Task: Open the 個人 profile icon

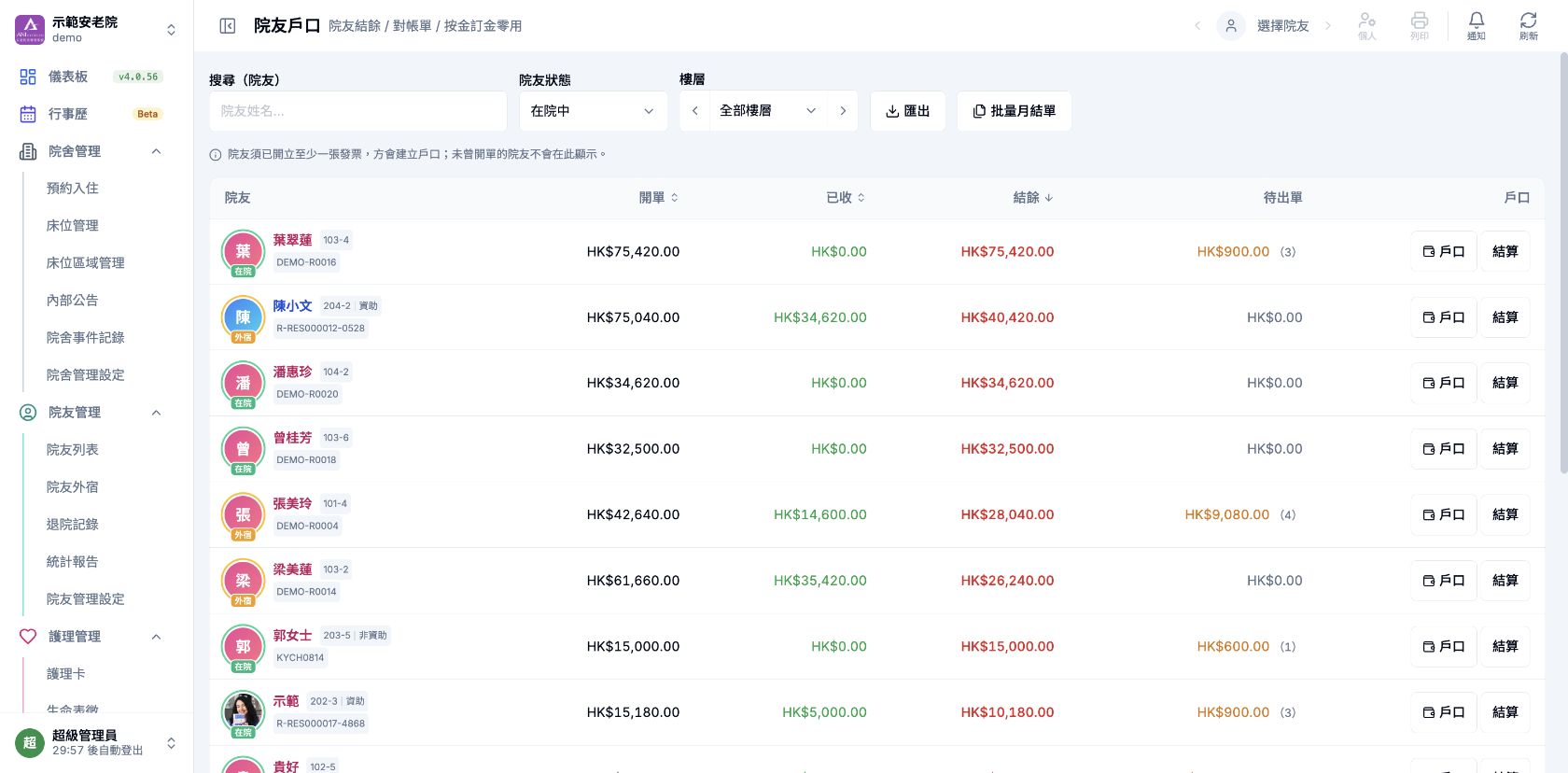Action: (x=1366, y=25)
